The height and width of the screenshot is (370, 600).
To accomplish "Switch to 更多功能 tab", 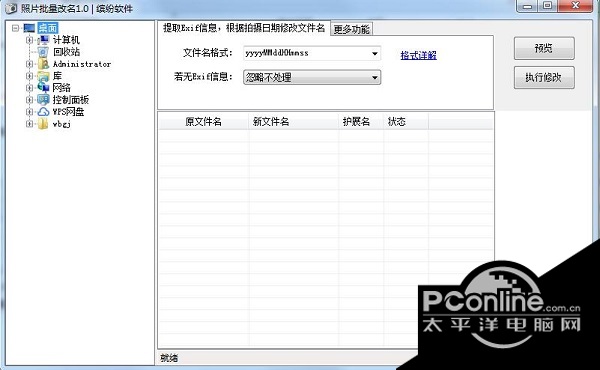I will point(351,29).
